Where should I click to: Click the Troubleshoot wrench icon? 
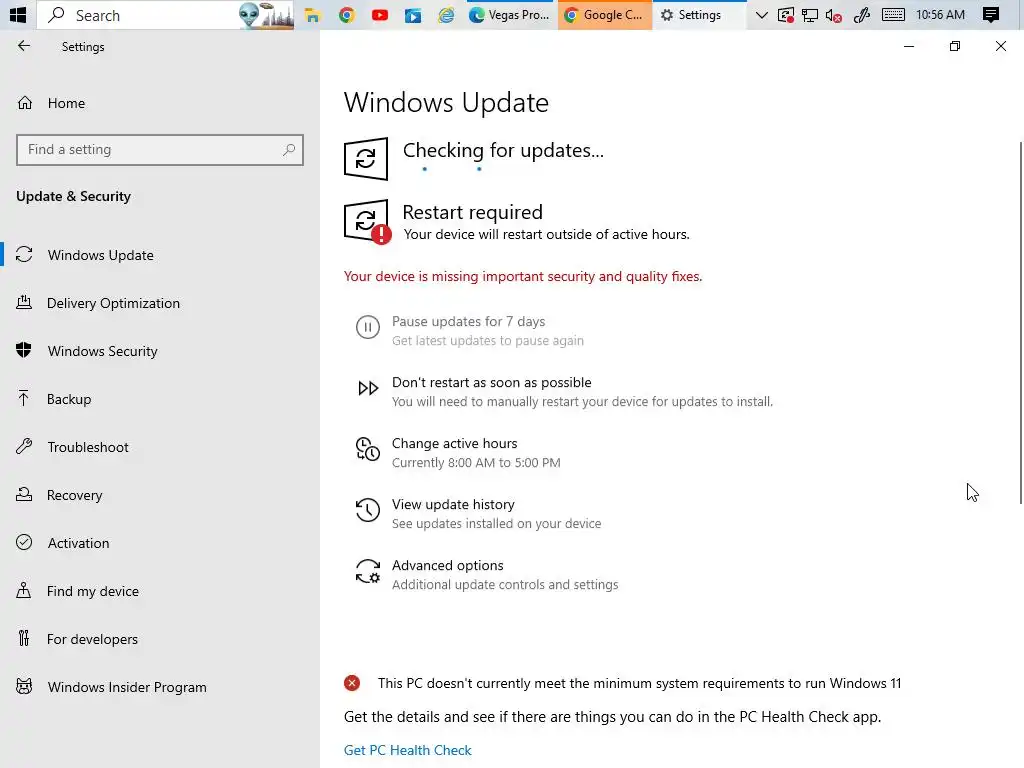click(24, 447)
